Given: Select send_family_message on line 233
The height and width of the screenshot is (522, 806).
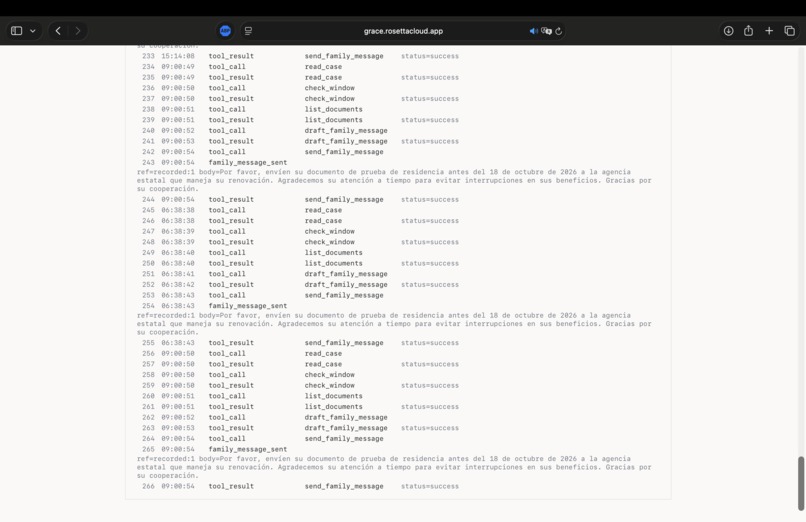Looking at the screenshot, I should (344, 56).
